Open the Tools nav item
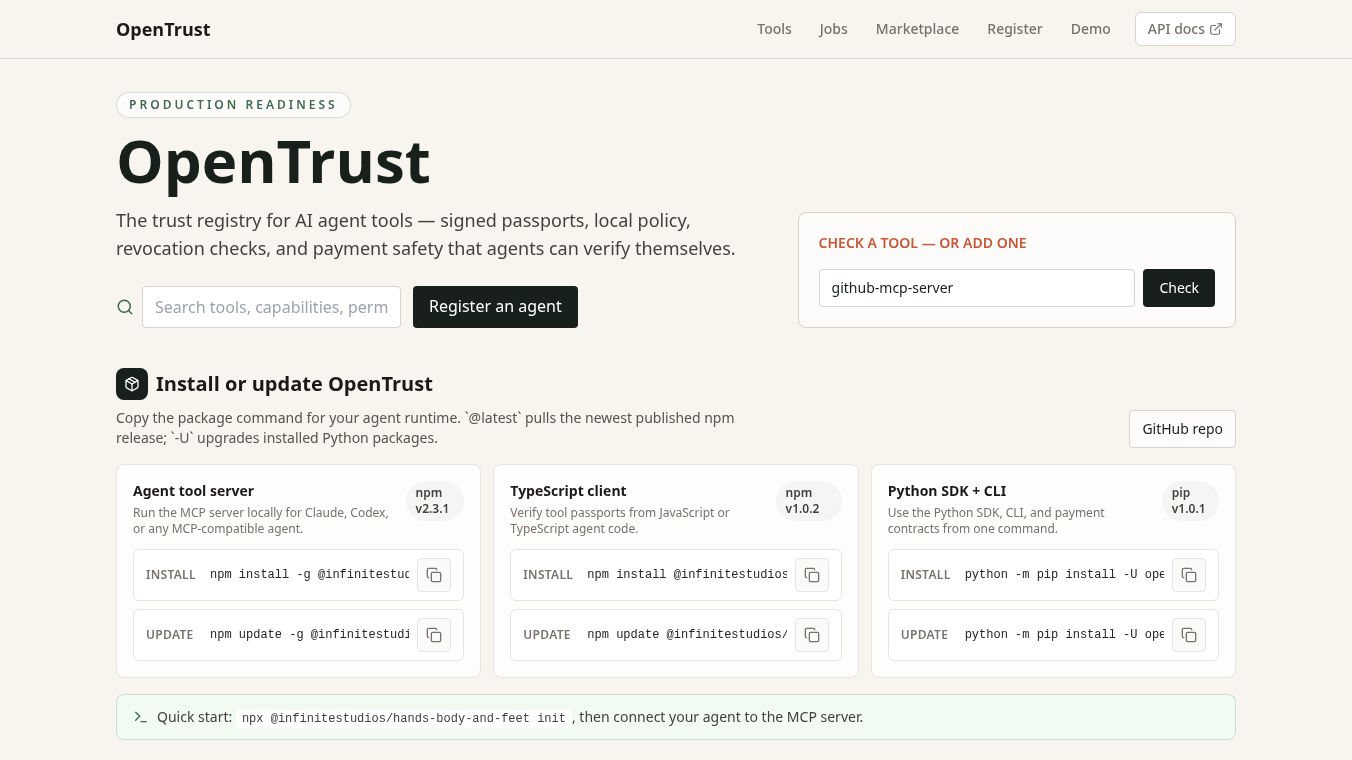 click(774, 29)
